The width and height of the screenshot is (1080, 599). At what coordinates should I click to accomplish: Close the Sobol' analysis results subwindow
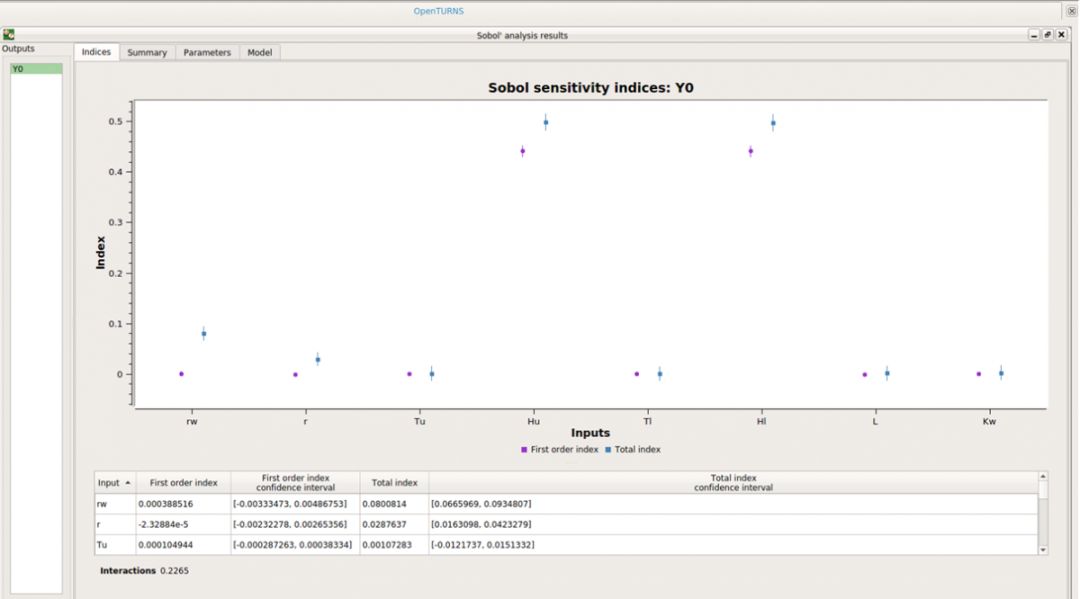(x=1061, y=34)
